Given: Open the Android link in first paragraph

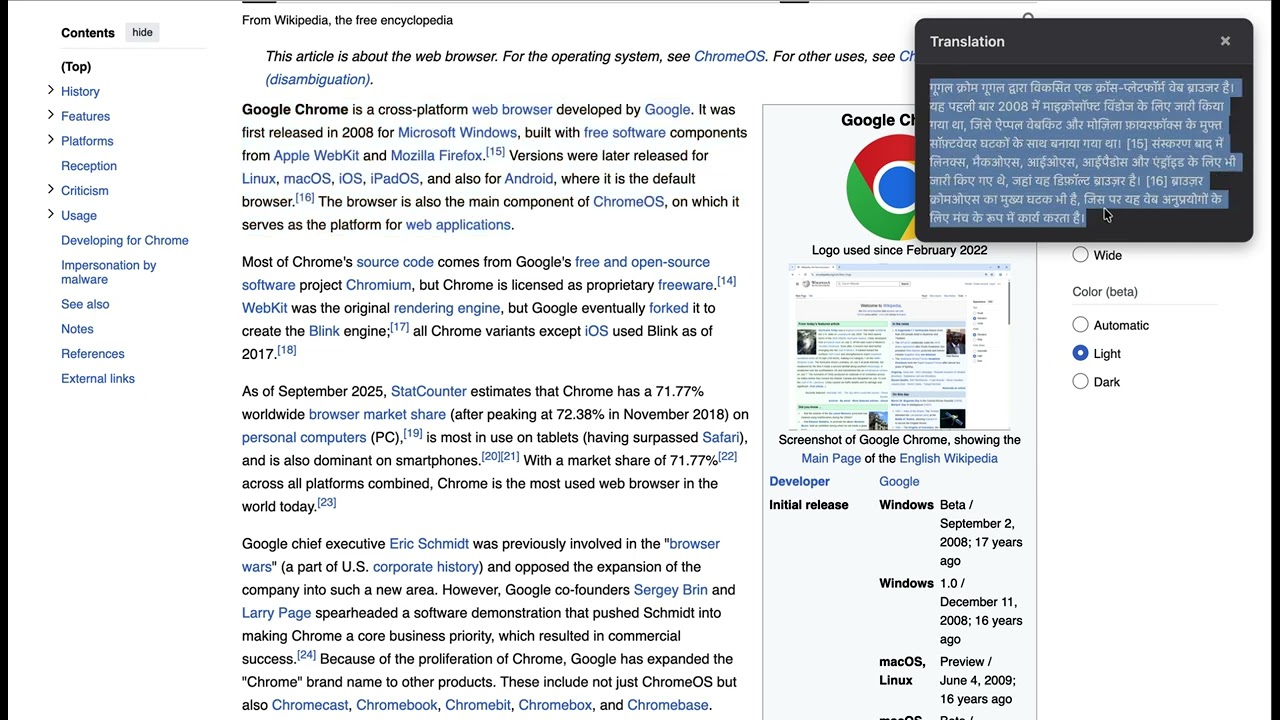Looking at the screenshot, I should point(529,179).
